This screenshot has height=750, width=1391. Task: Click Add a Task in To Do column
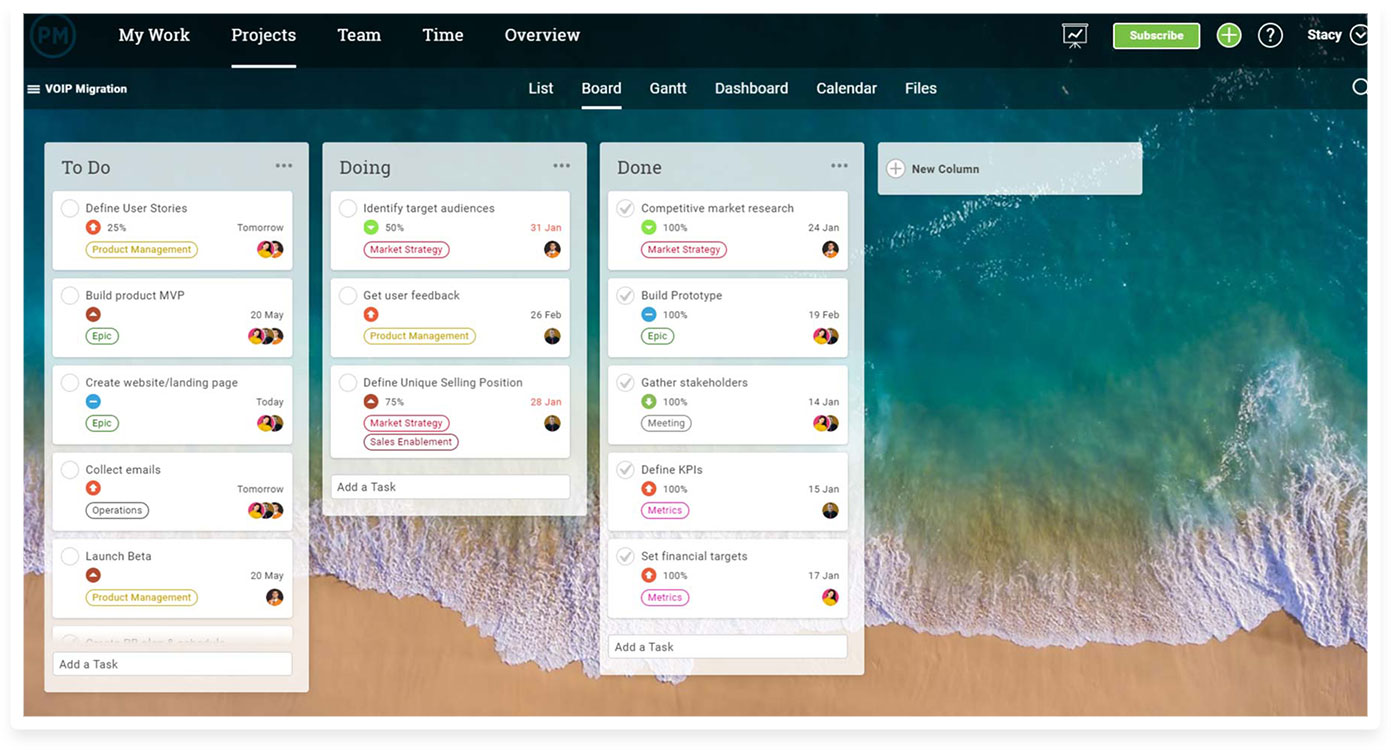(172, 664)
